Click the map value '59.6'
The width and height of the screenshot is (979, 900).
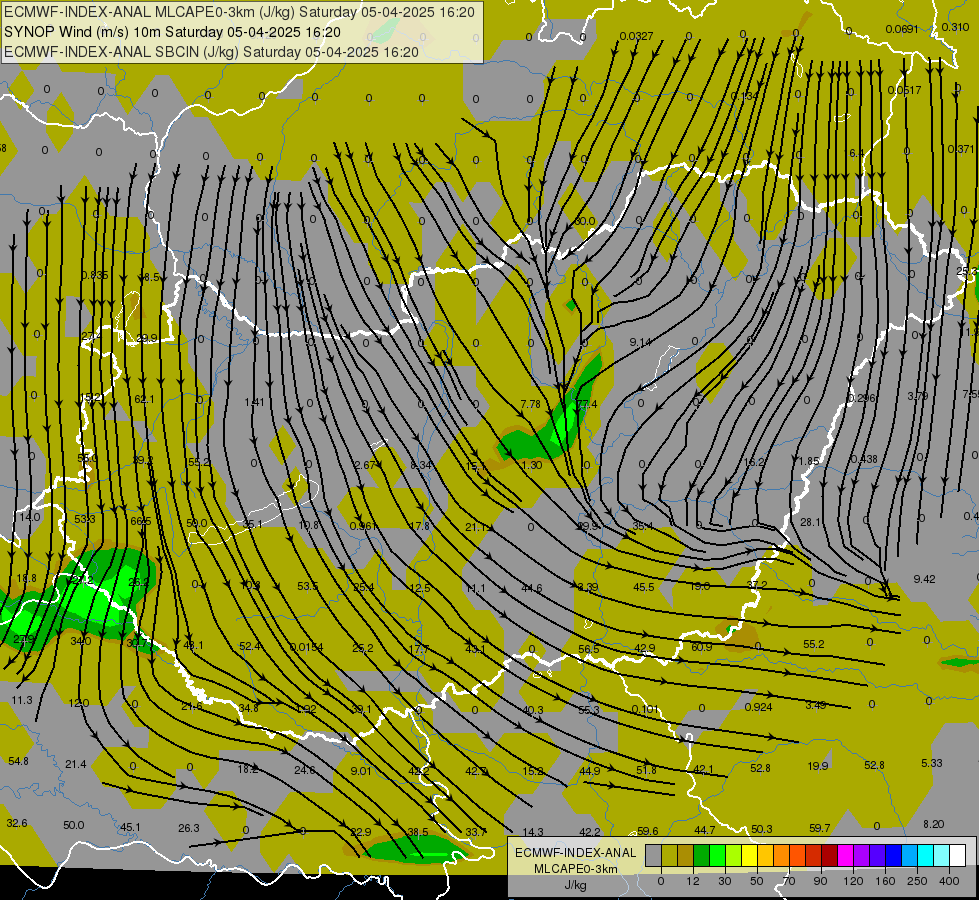[x=647, y=831]
